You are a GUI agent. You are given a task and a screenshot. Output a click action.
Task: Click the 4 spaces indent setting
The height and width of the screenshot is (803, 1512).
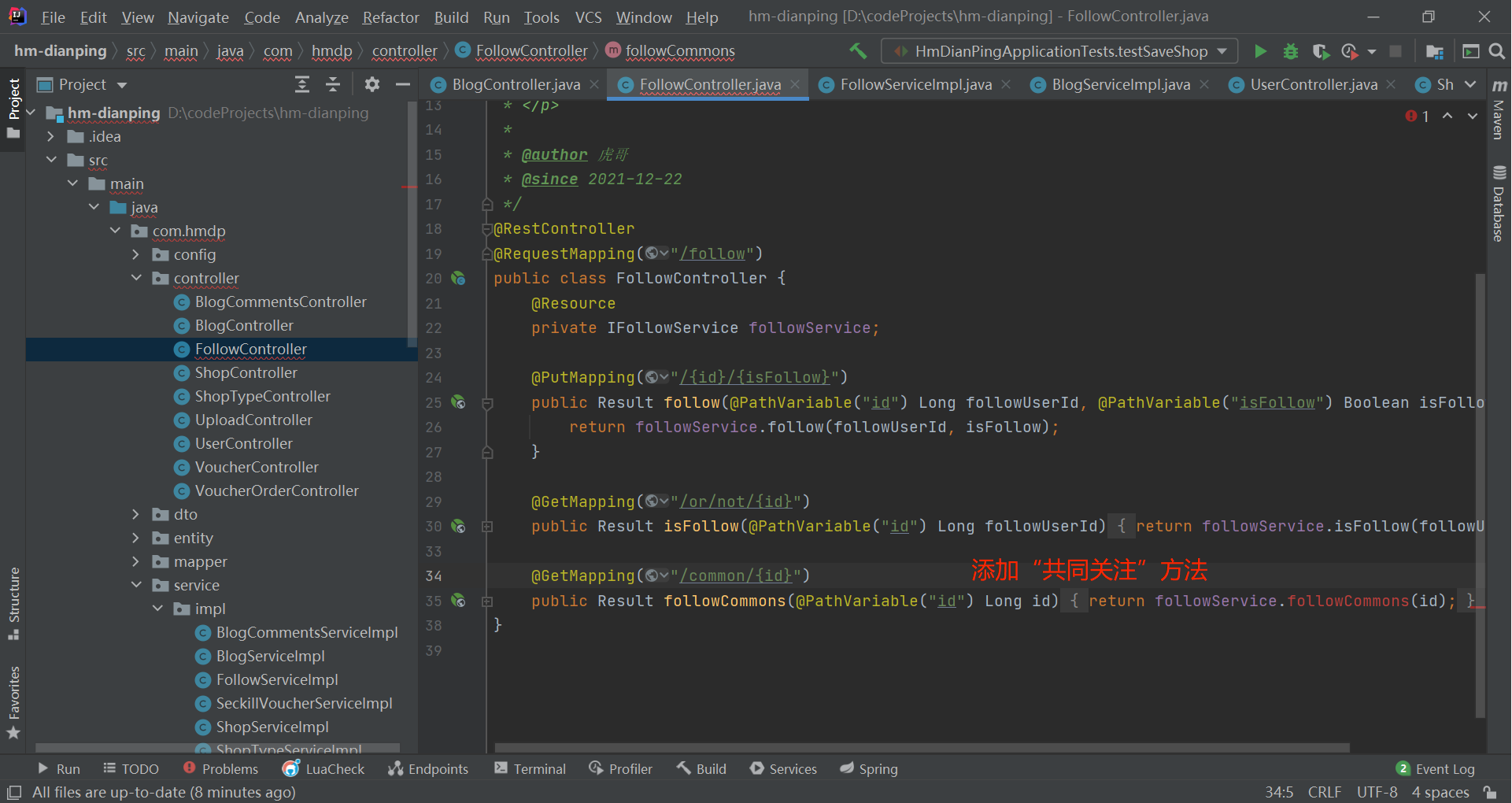click(x=1440, y=792)
